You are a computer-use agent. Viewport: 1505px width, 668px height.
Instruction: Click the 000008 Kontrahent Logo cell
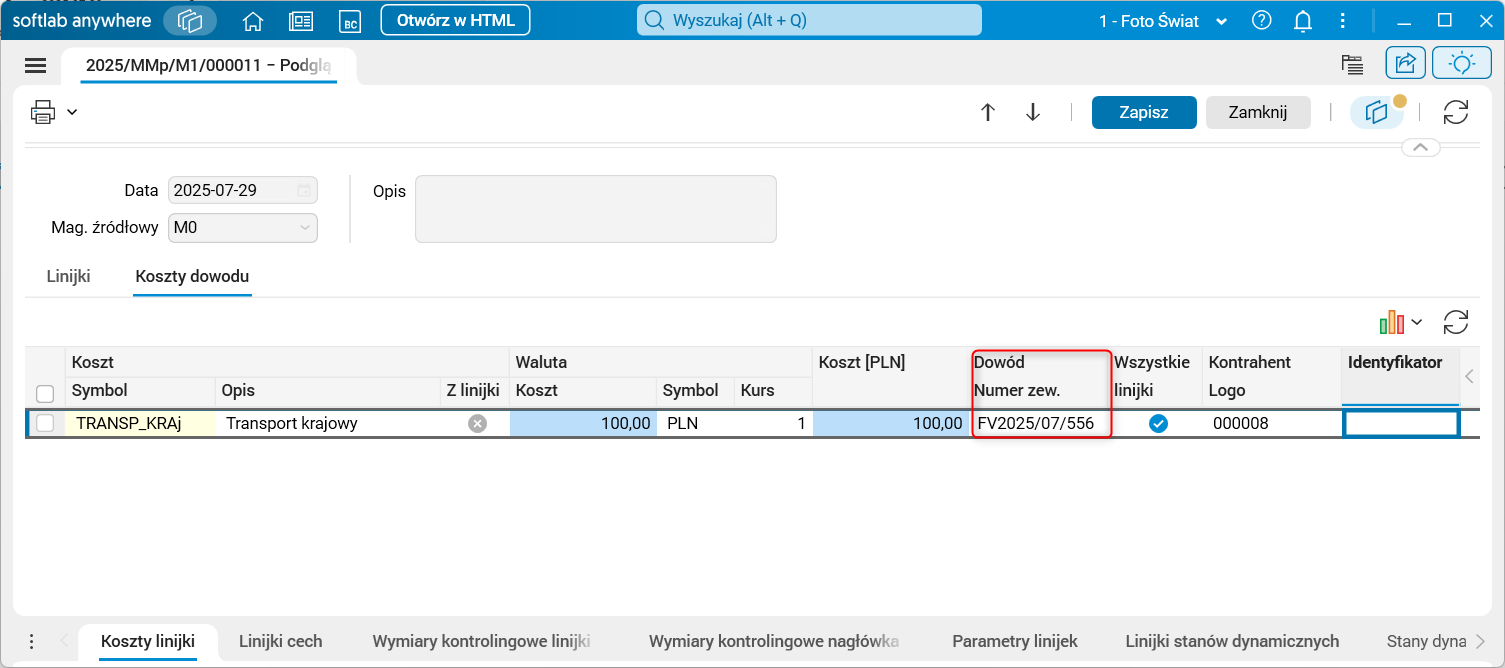pos(1272,423)
